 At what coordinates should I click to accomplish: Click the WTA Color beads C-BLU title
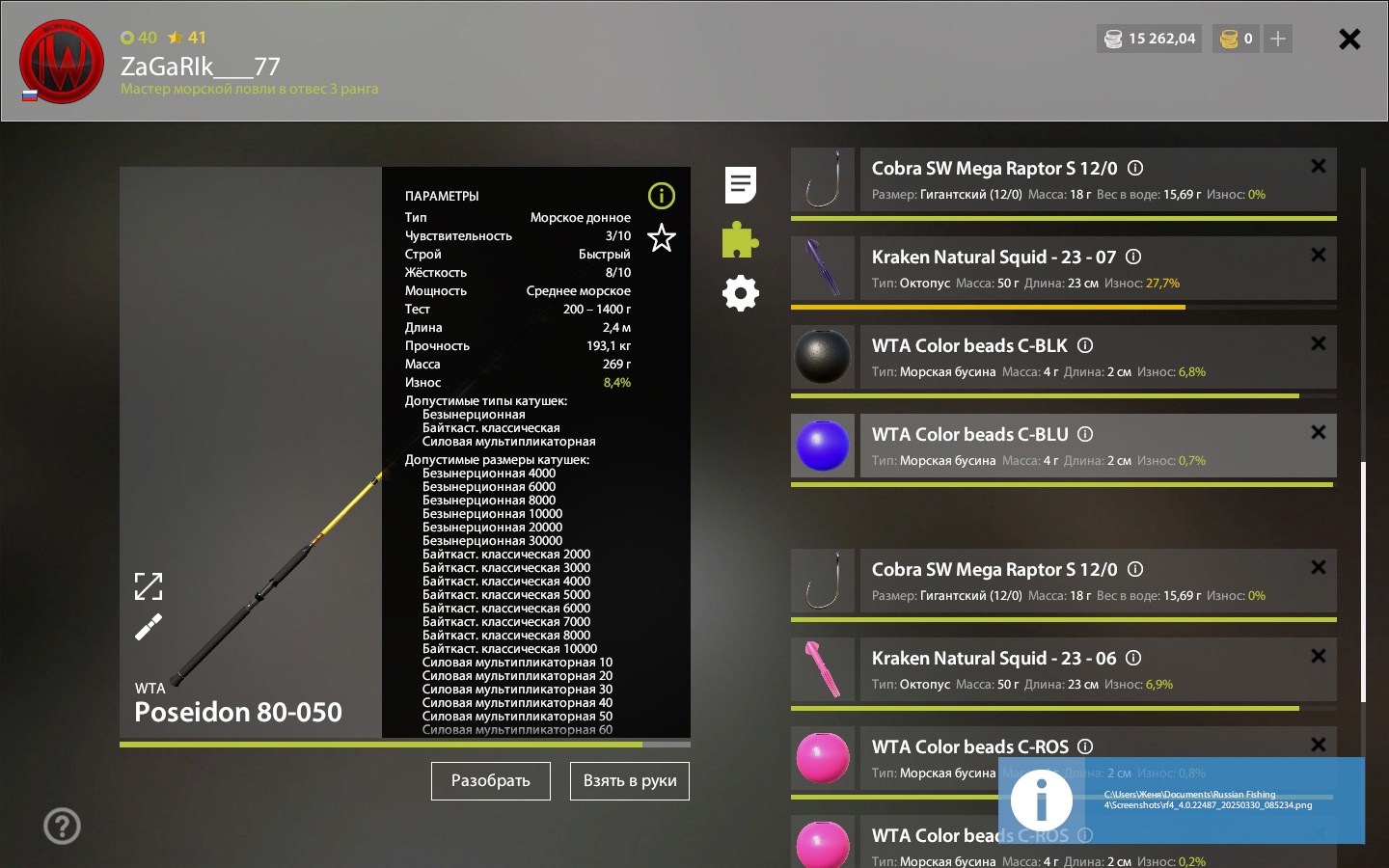[x=969, y=434]
